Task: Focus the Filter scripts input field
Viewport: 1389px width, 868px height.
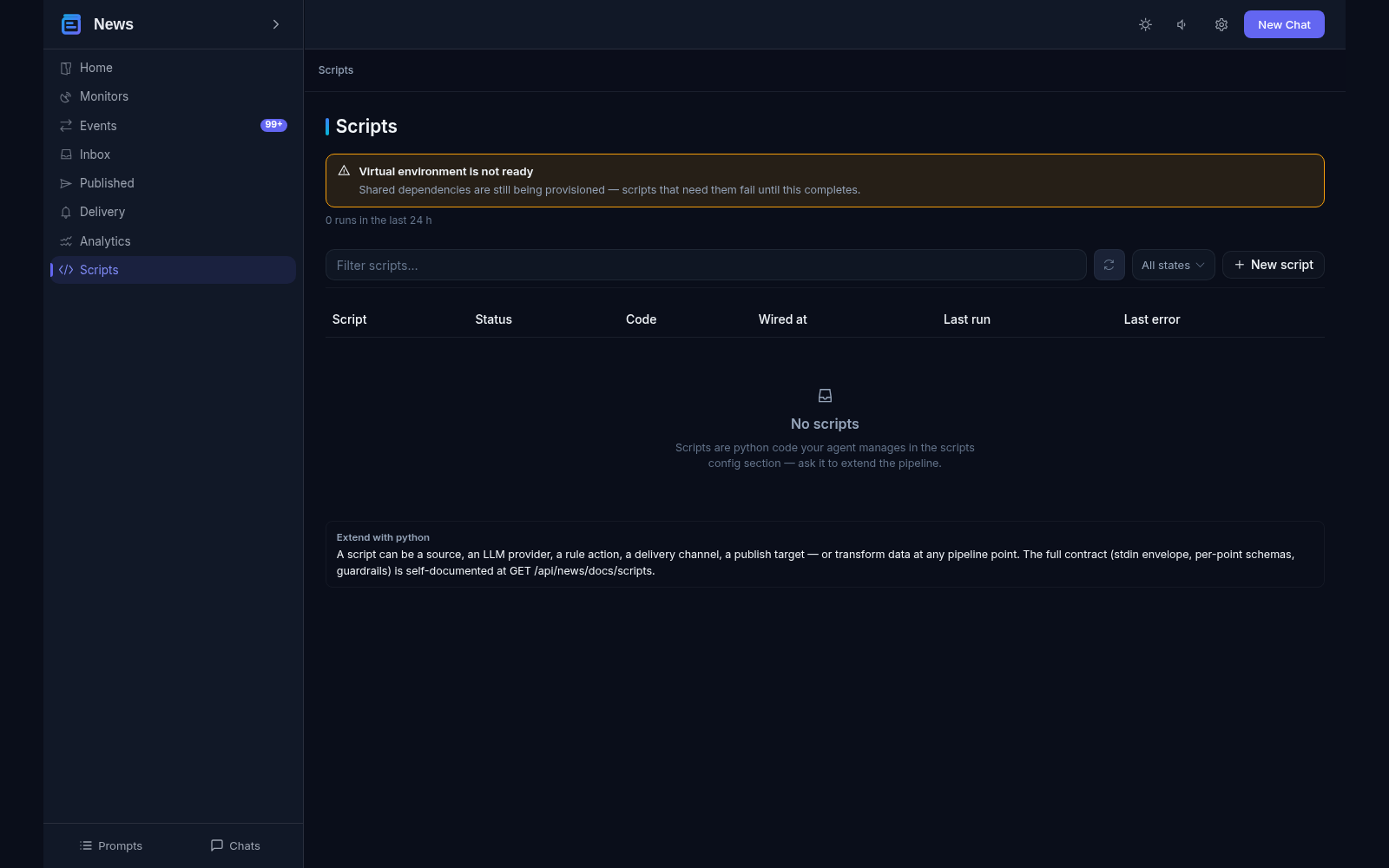Action: point(706,265)
